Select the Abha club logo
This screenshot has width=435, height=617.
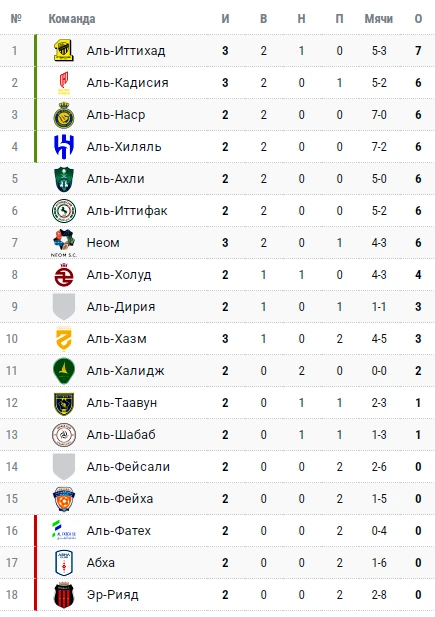pyautogui.click(x=64, y=563)
